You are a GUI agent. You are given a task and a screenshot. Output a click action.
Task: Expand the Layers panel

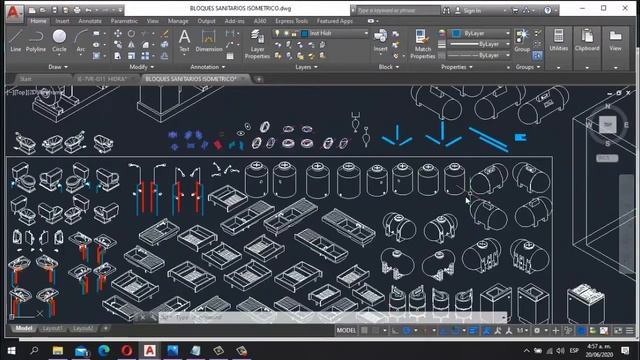tap(306, 67)
